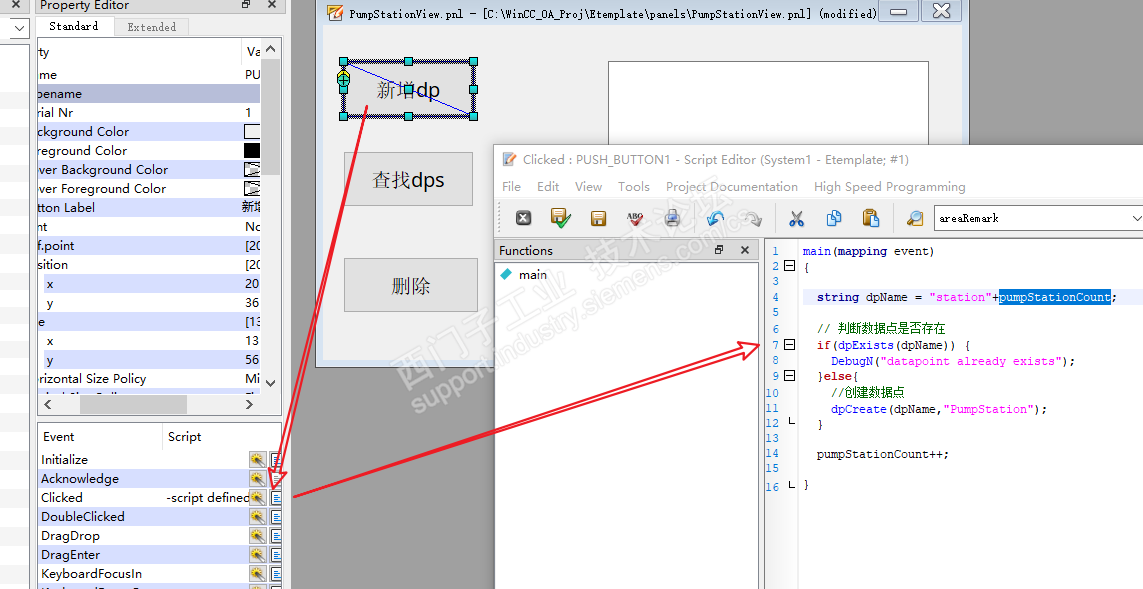
Task: Click the copy icon in Script Editor toolbar
Action: coord(834,218)
